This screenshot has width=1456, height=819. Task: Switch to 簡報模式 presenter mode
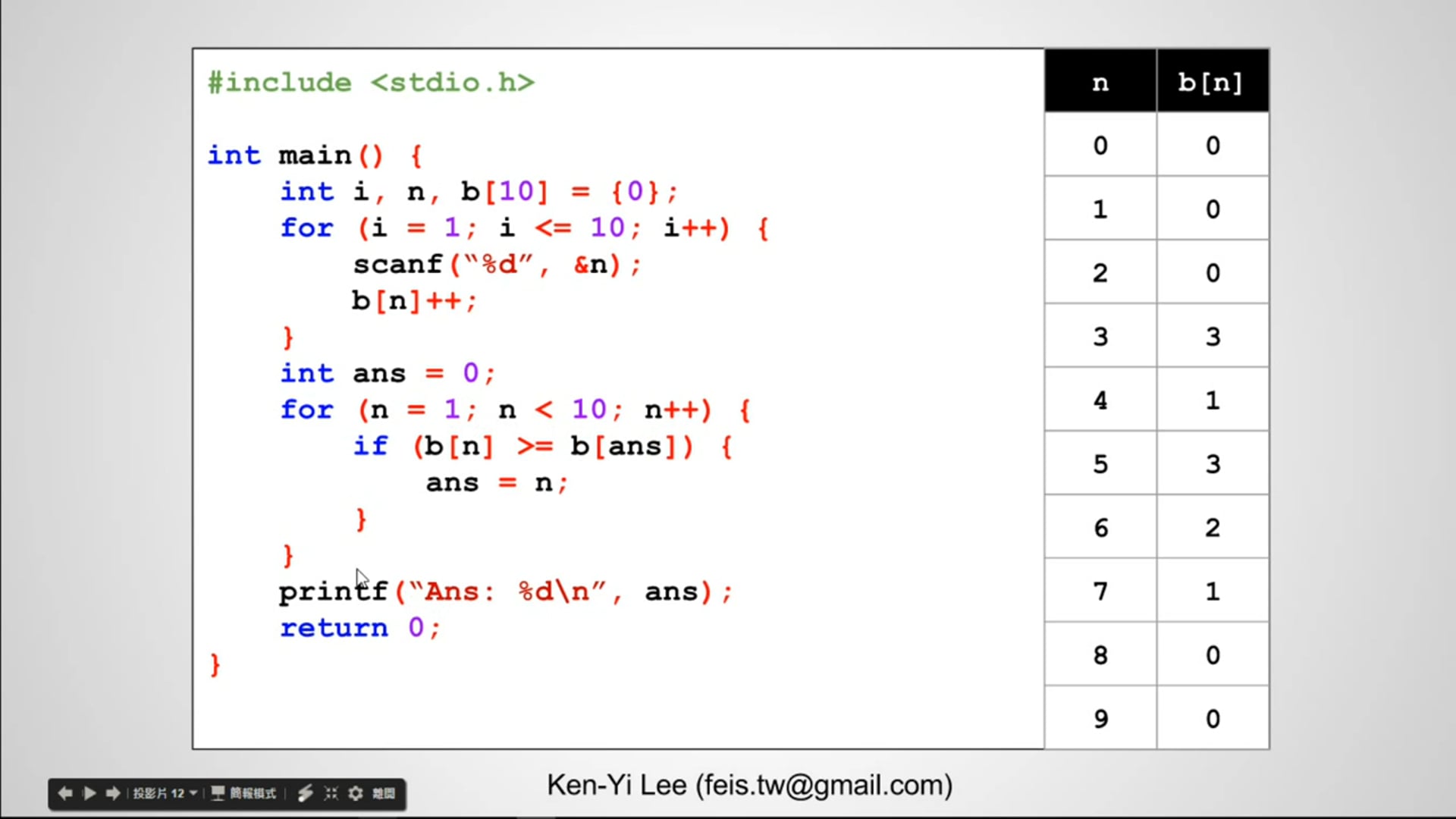click(253, 793)
